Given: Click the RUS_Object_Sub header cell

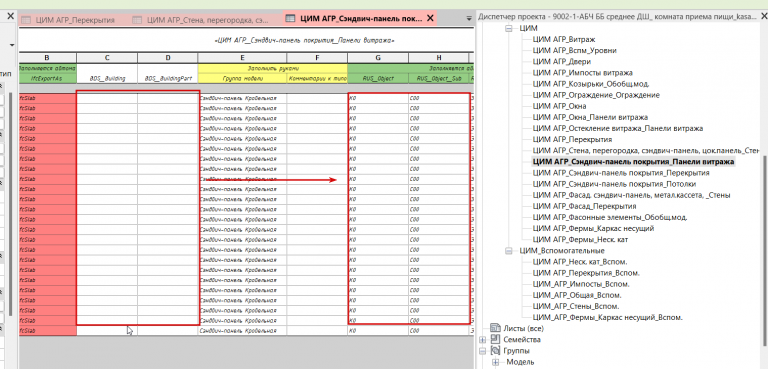Looking at the screenshot, I should click(x=438, y=78).
